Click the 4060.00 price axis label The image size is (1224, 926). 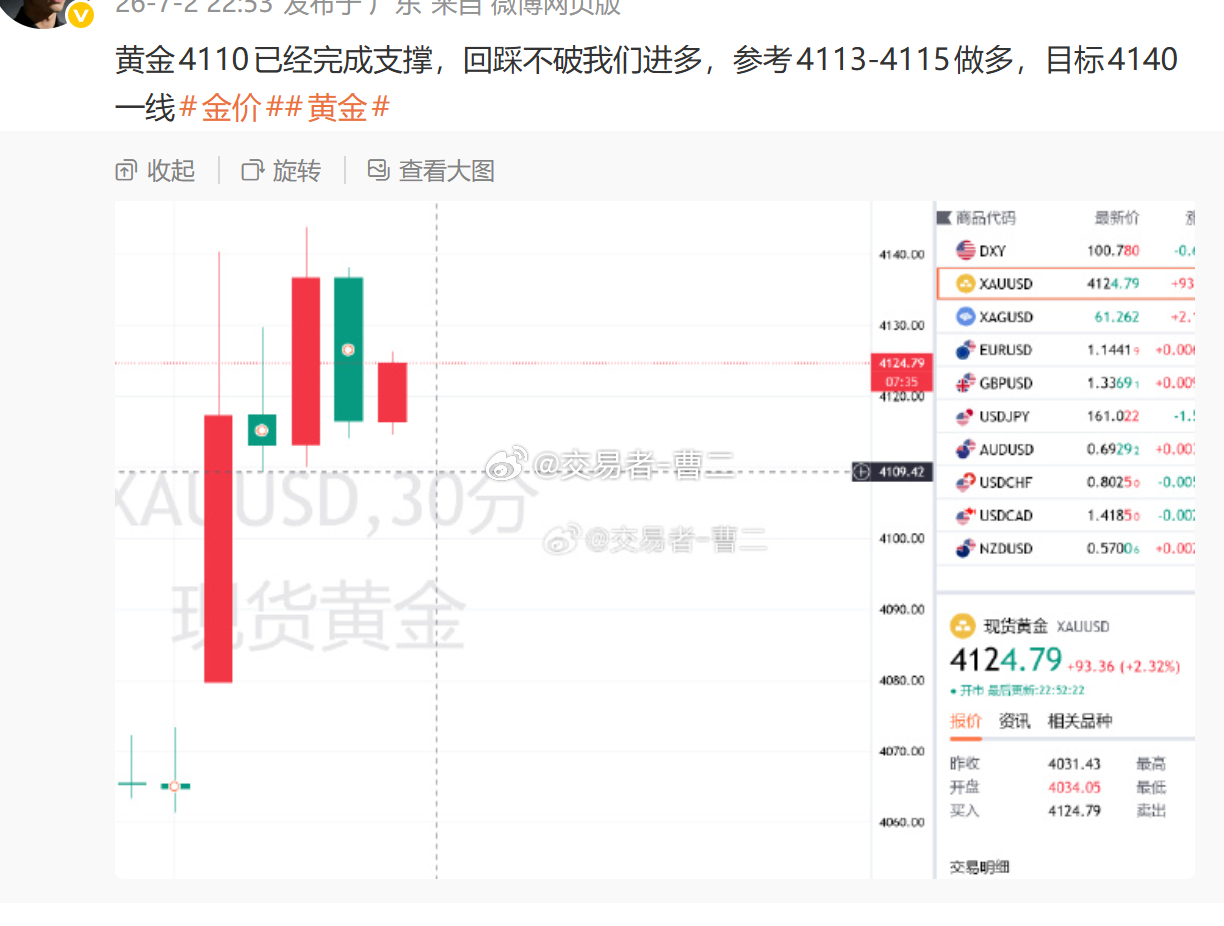(x=901, y=823)
